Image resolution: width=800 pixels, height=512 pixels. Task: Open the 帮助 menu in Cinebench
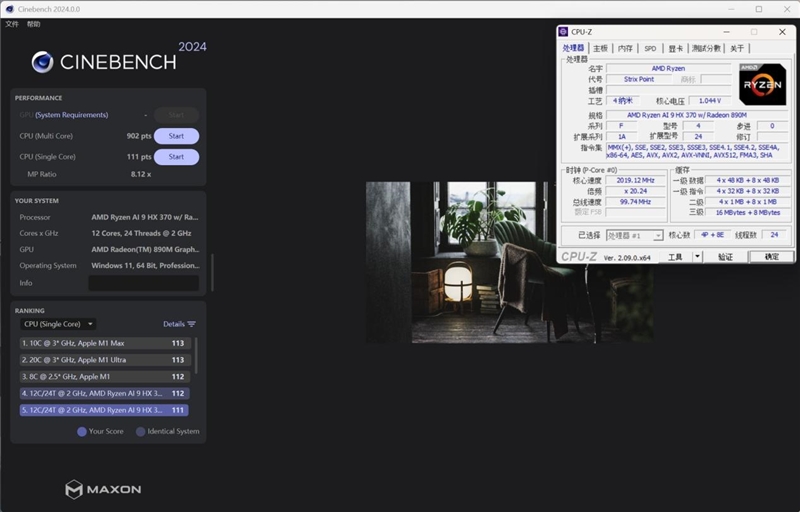tap(34, 24)
